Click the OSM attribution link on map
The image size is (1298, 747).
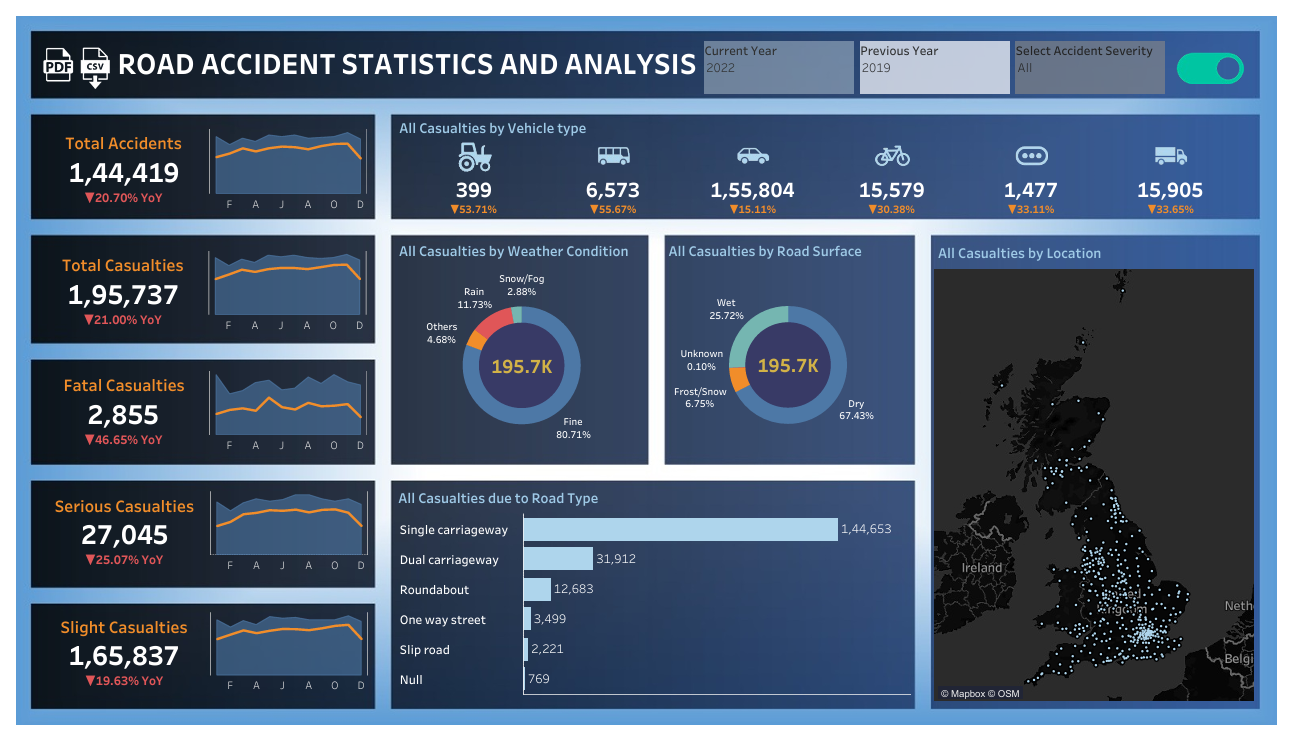[1008, 694]
